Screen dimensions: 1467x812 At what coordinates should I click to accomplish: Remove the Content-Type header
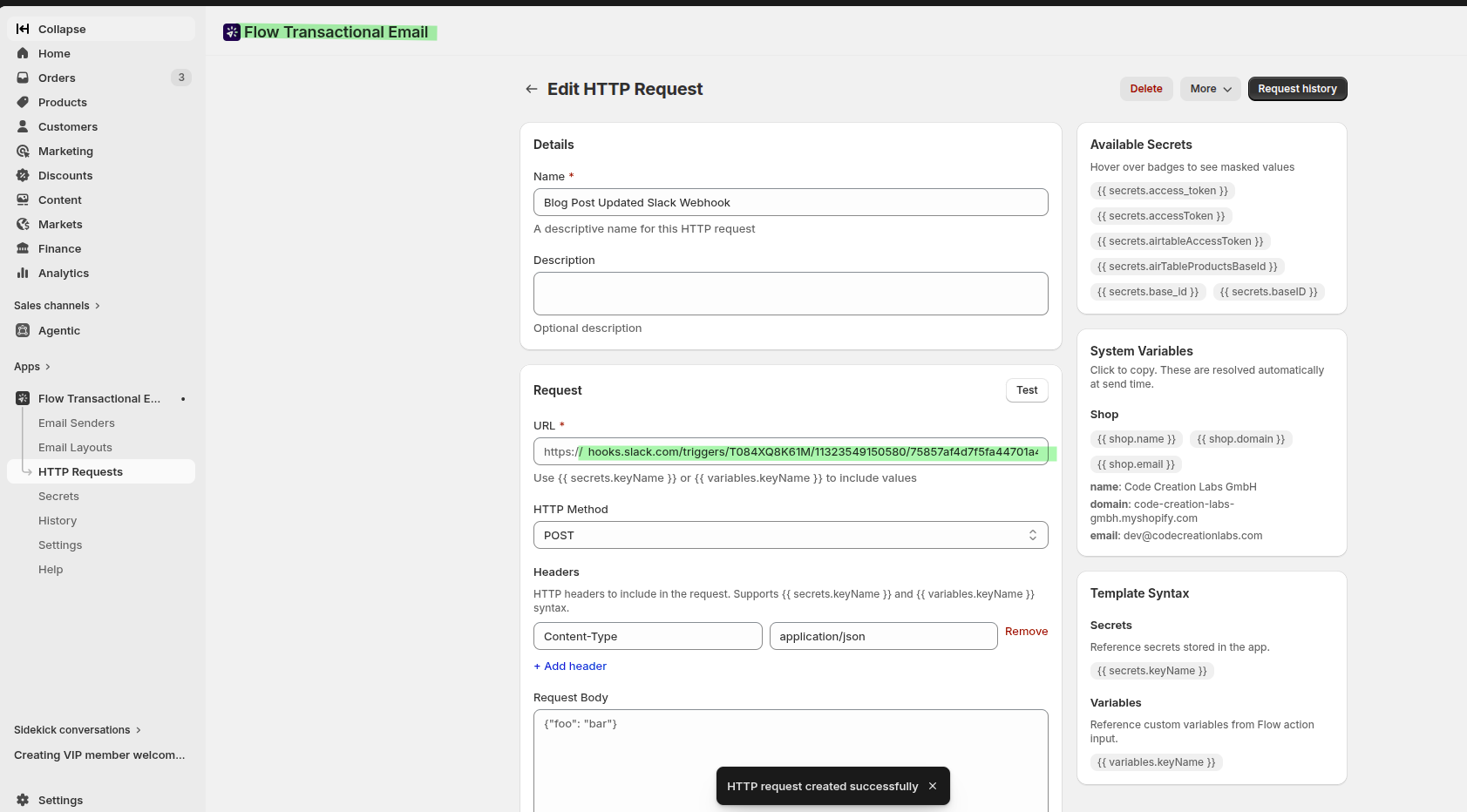pos(1026,632)
